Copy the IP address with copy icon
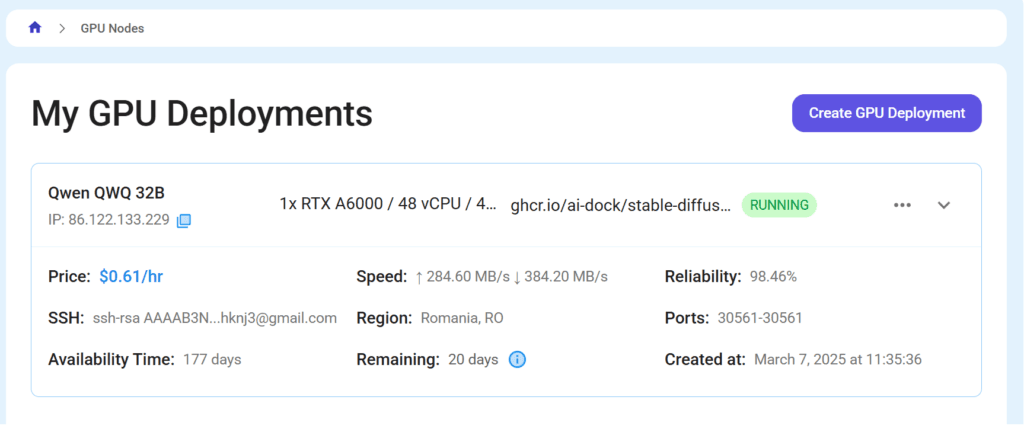 click(184, 220)
